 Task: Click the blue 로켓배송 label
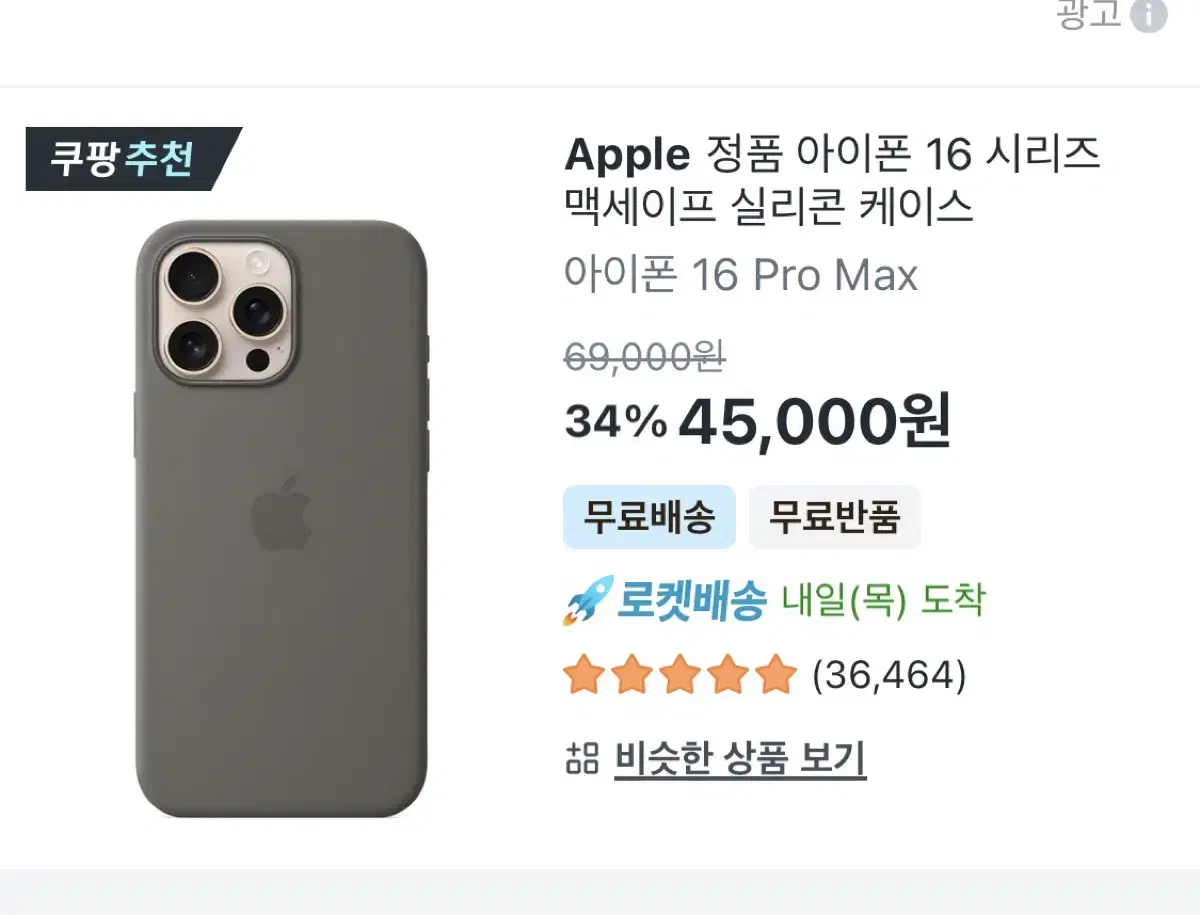[691, 601]
